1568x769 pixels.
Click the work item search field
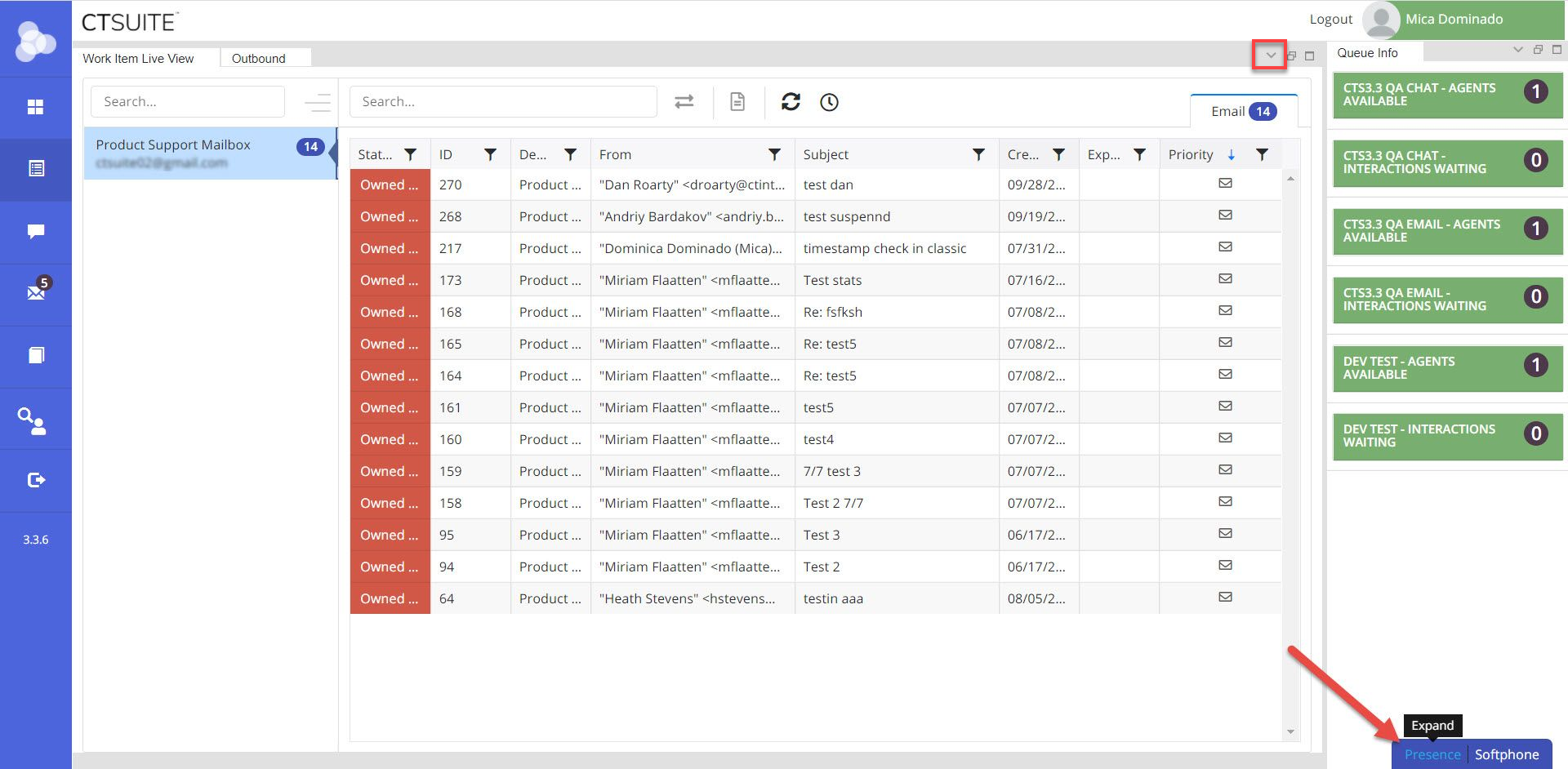(x=502, y=102)
